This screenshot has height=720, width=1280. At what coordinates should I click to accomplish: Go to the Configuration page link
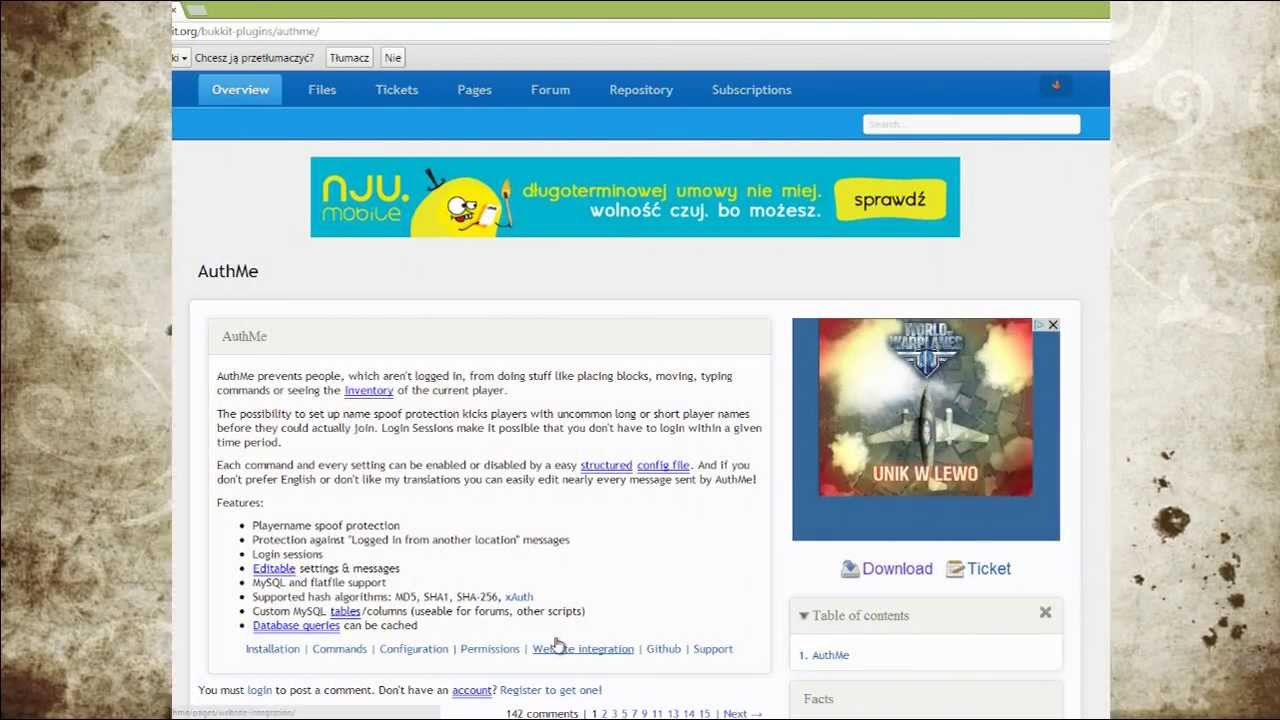[413, 649]
